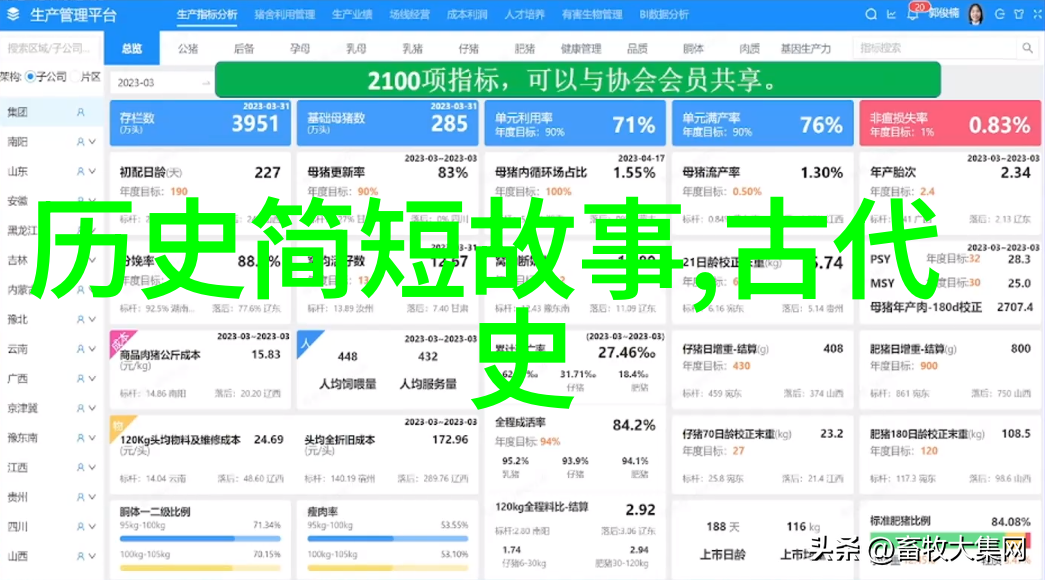Click the person icon beside 集团
1045x580 pixels.
coord(81,113)
